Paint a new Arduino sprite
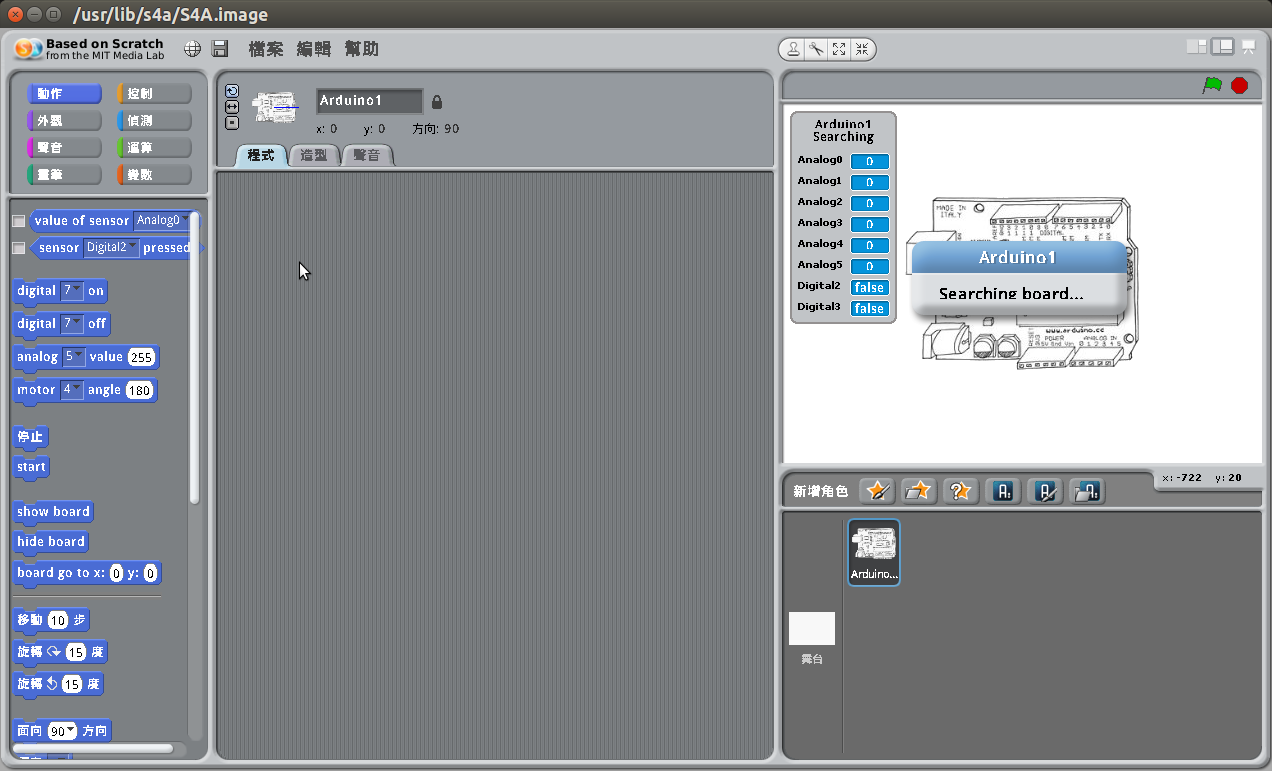 [1046, 490]
